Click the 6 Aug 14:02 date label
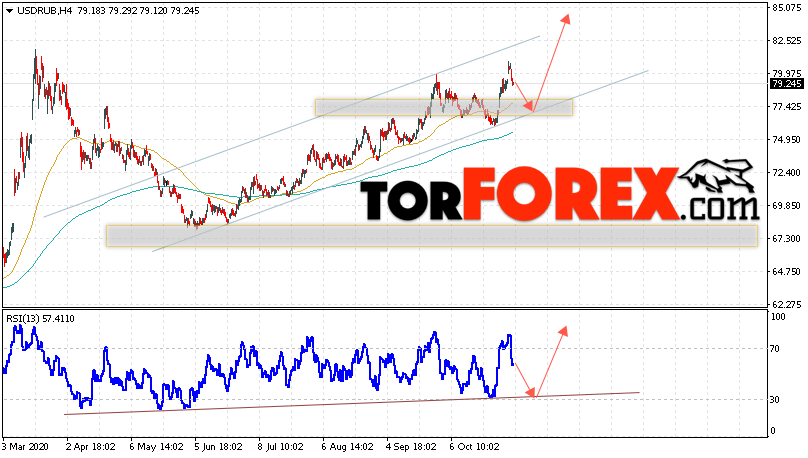This screenshot has height=458, width=808. [x=347, y=447]
